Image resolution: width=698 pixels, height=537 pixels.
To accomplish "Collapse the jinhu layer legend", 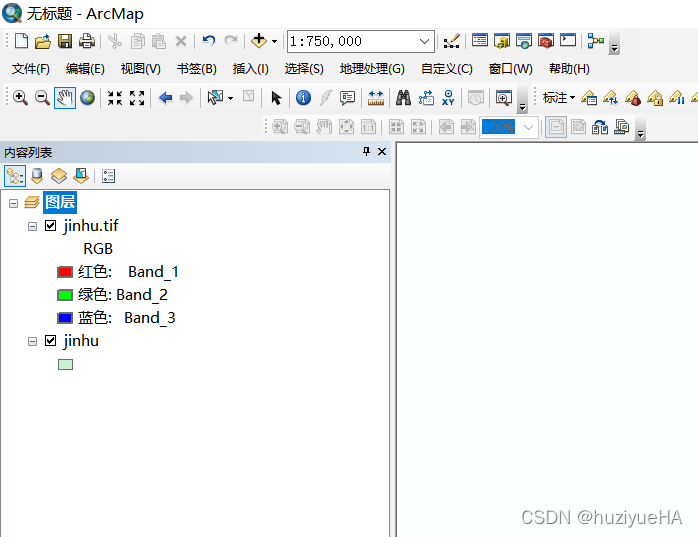I will (32, 342).
